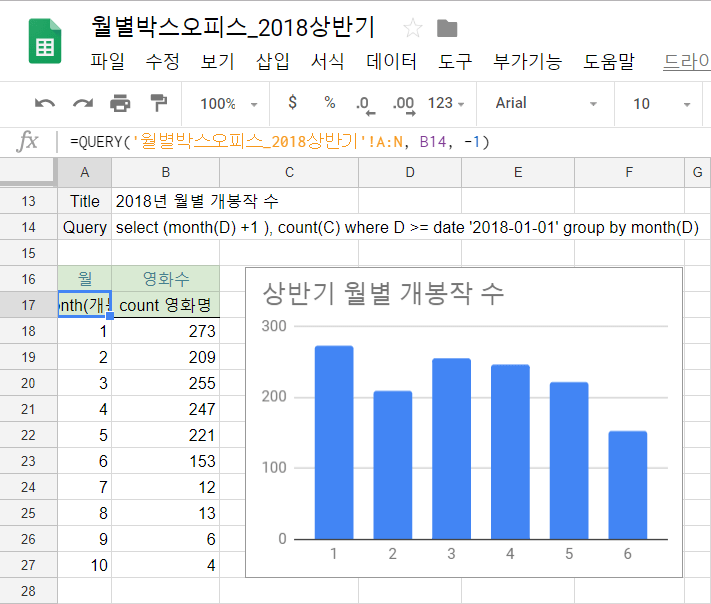The image size is (711, 604).
Task: Expand the 123 number format dropdown
Action: pyautogui.click(x=446, y=104)
